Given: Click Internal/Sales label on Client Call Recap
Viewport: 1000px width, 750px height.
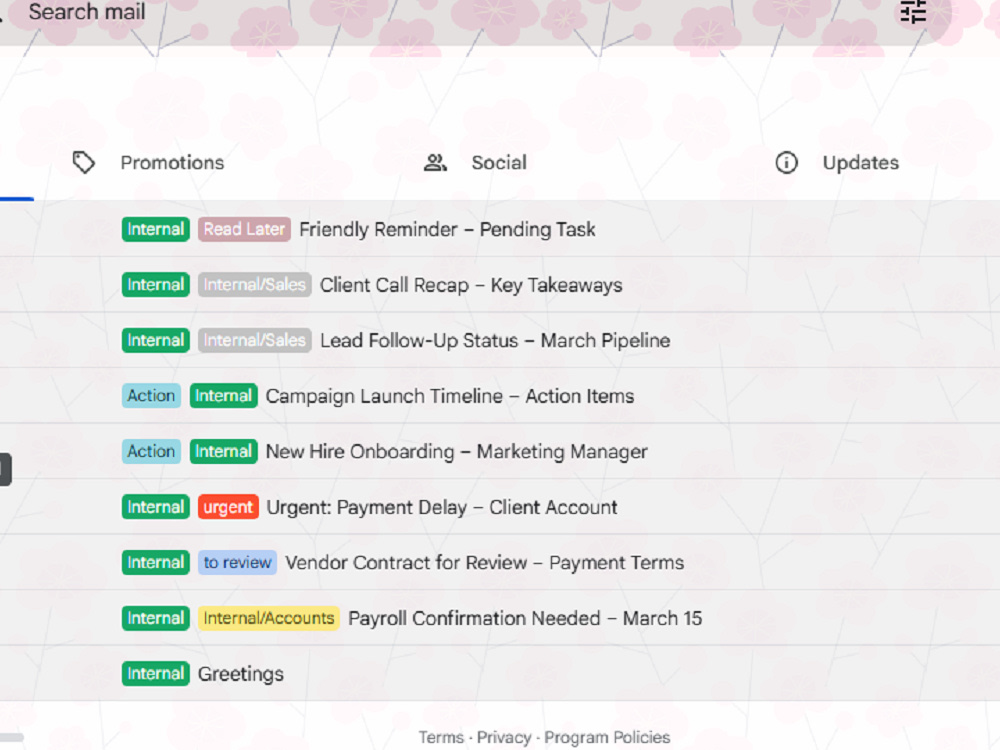Looking at the screenshot, I should 254,284.
